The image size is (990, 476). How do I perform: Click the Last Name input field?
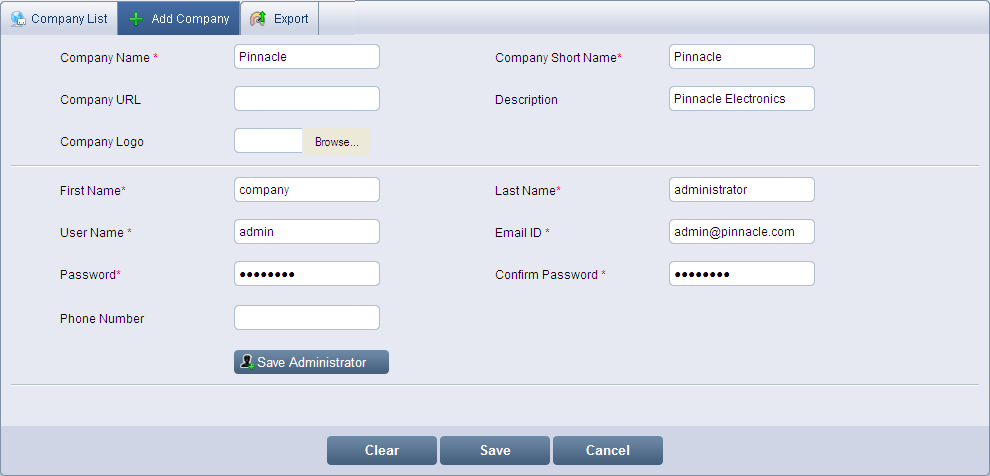coord(742,190)
